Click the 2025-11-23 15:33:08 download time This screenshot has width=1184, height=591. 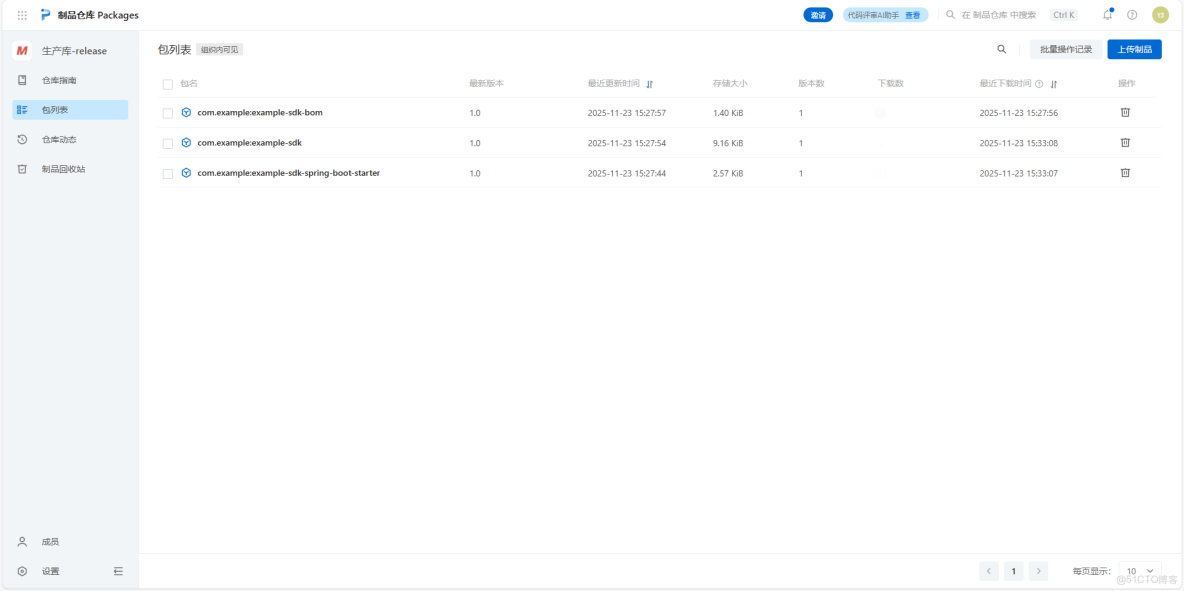click(1019, 143)
